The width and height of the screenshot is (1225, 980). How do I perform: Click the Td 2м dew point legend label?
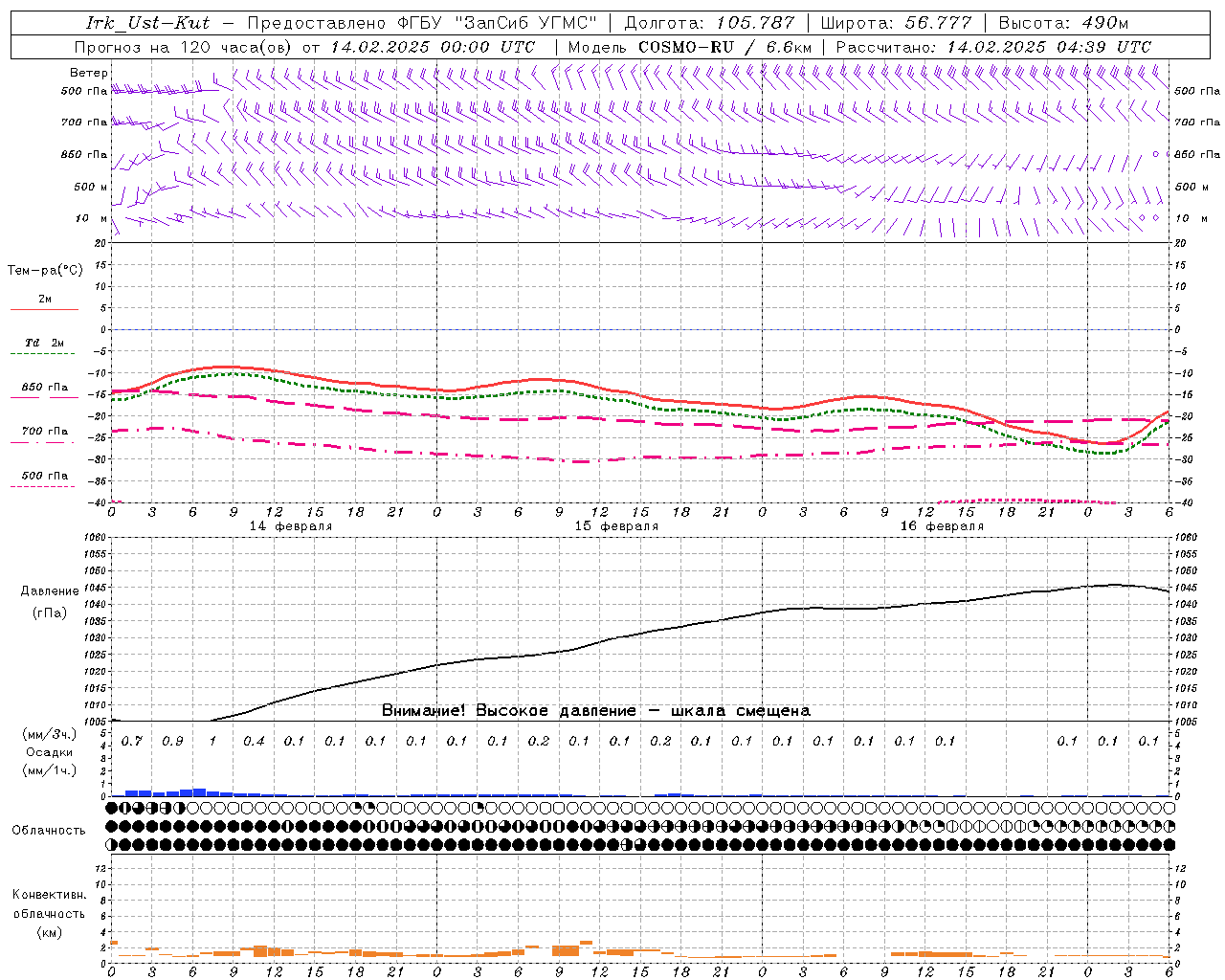(45, 343)
